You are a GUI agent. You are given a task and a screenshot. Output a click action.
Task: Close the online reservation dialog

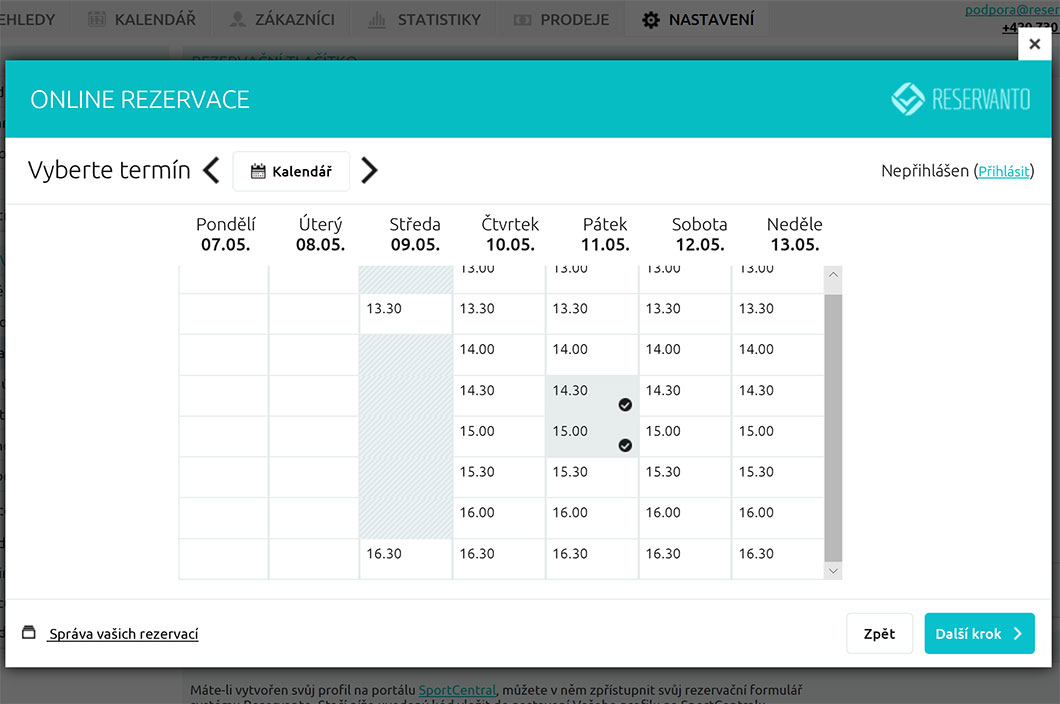1034,44
